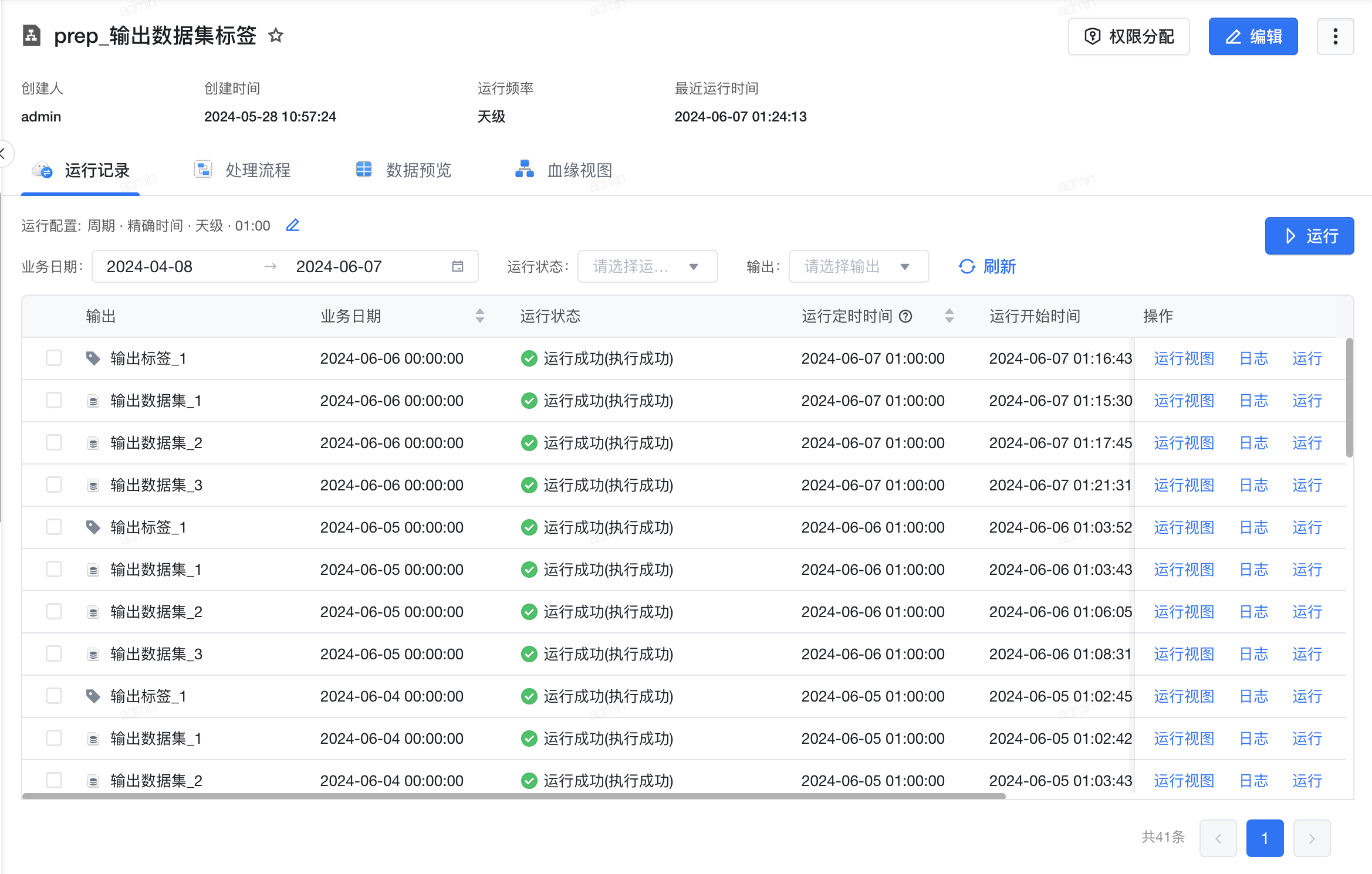Viewport: 1372px width, 874px height.
Task: Sort the table by 运行定时时间
Action: (x=949, y=316)
